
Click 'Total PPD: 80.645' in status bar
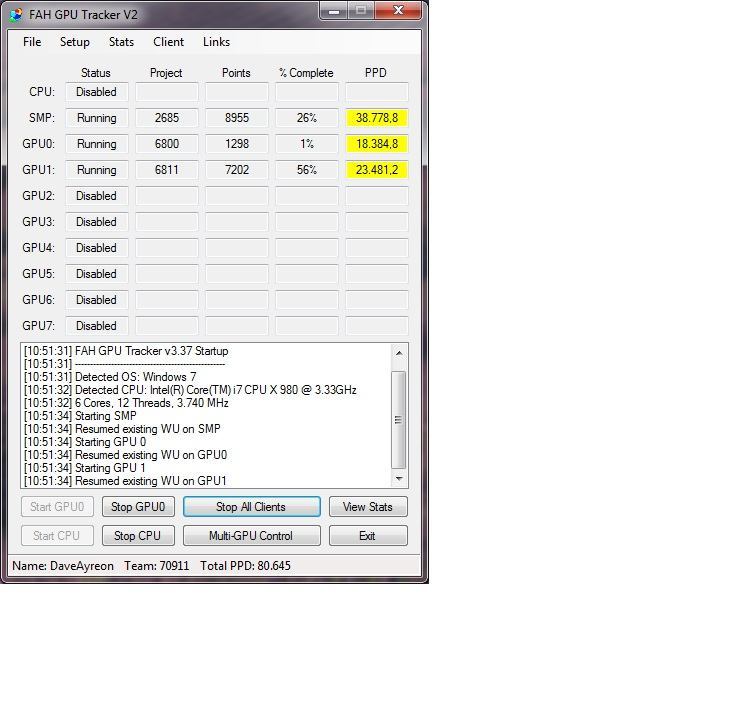coord(246,566)
